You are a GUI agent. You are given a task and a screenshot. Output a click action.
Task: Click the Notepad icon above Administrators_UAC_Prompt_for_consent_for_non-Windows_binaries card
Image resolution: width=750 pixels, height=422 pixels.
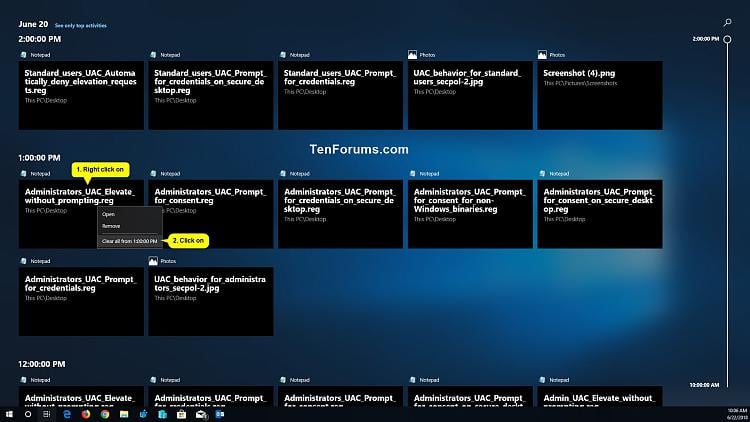pos(412,174)
